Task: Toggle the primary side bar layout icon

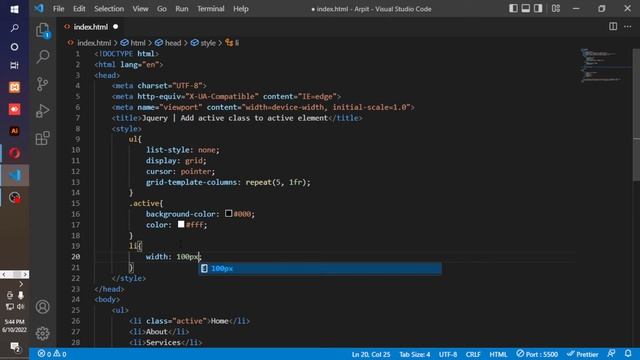Action: (x=513, y=8)
